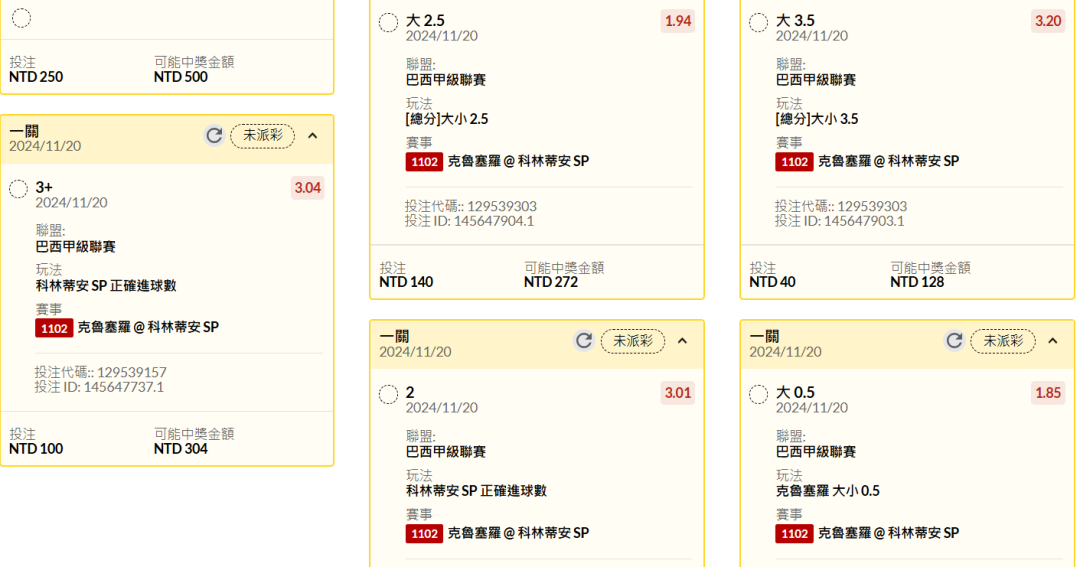Click 投注 ID: 145647903.1
Viewport: 1080px width, 567px height.
(x=840, y=221)
